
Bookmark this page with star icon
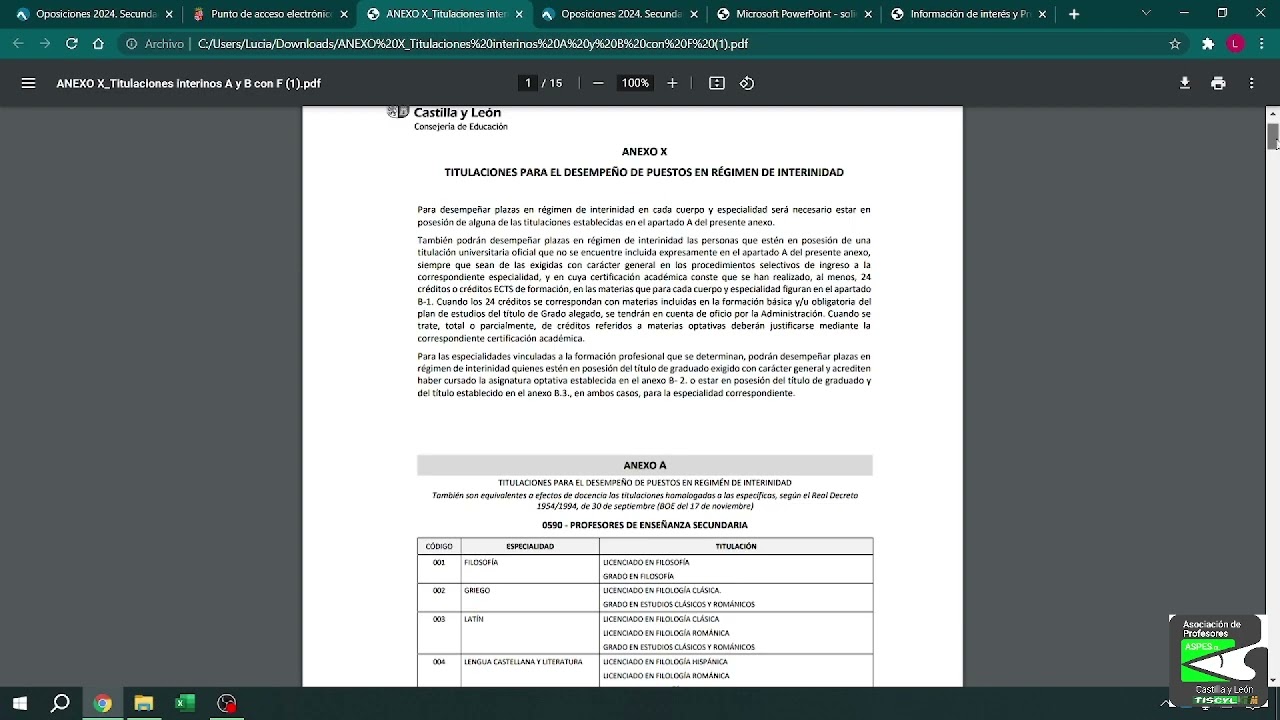1175,44
